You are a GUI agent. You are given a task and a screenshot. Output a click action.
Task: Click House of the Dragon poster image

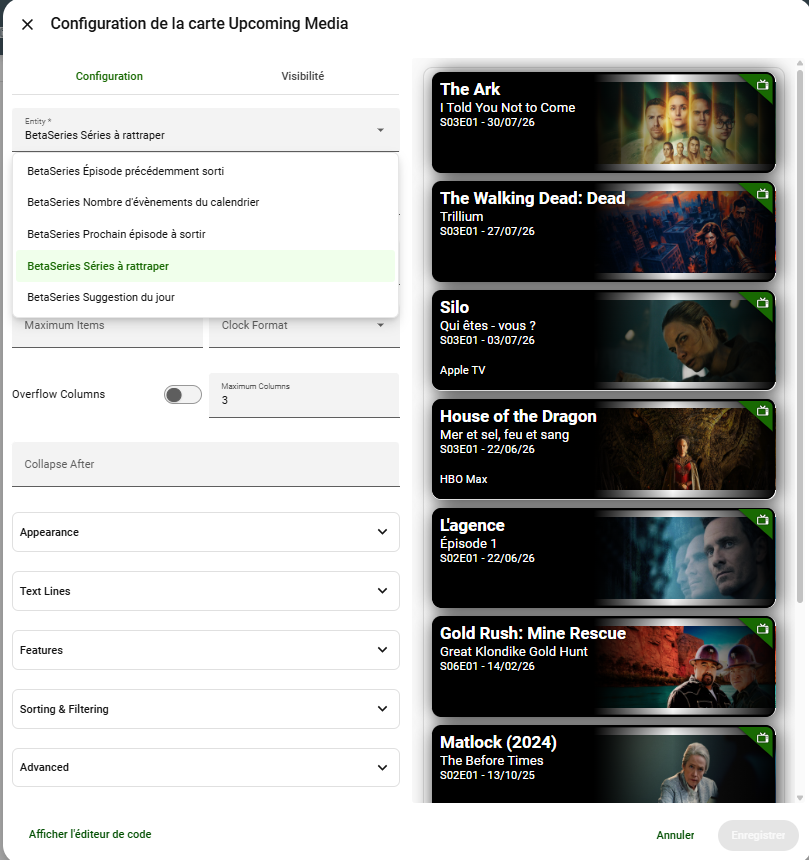click(x=686, y=449)
